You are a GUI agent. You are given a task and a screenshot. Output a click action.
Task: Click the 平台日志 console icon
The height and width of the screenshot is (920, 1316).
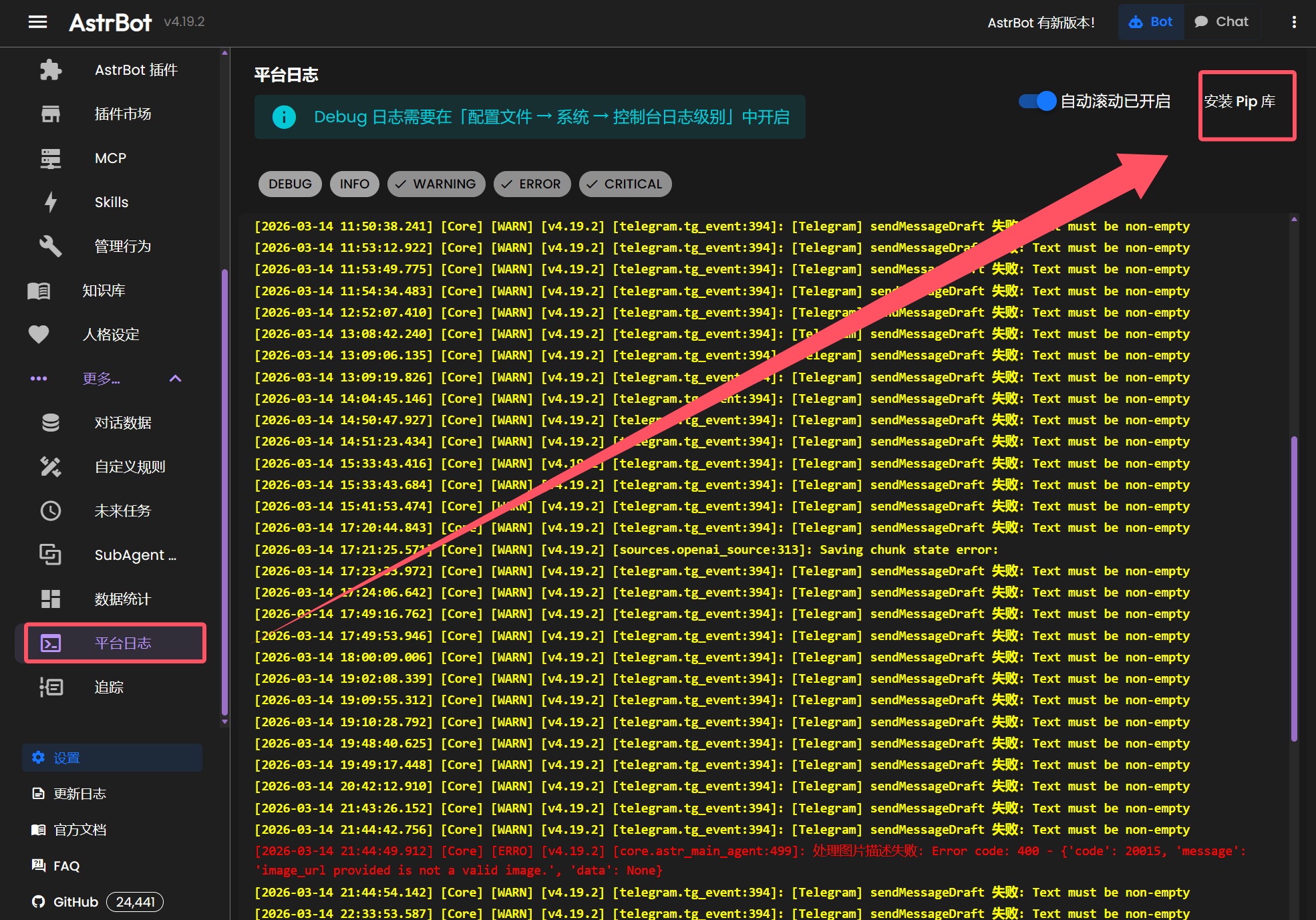coord(51,643)
